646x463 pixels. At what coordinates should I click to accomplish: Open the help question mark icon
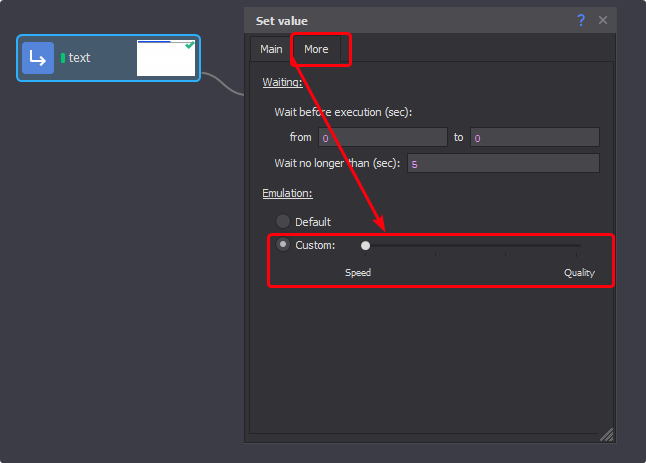pos(581,20)
